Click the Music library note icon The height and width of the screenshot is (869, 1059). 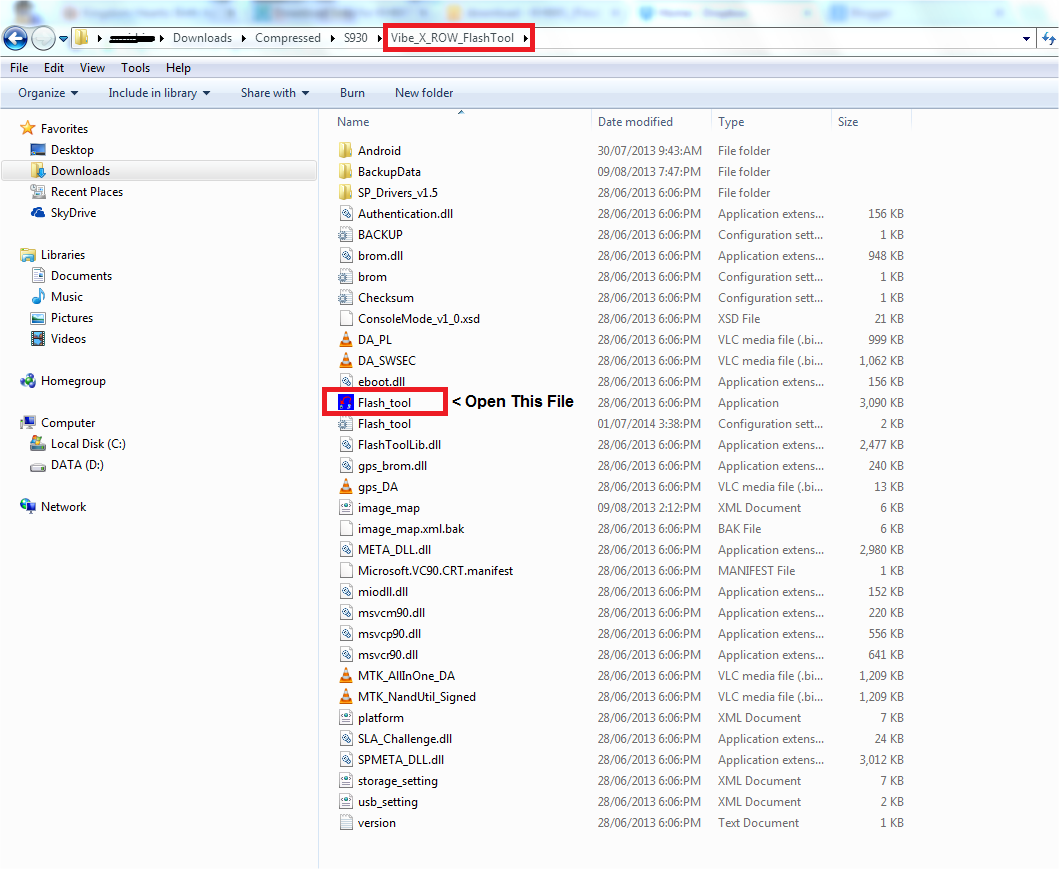point(38,296)
